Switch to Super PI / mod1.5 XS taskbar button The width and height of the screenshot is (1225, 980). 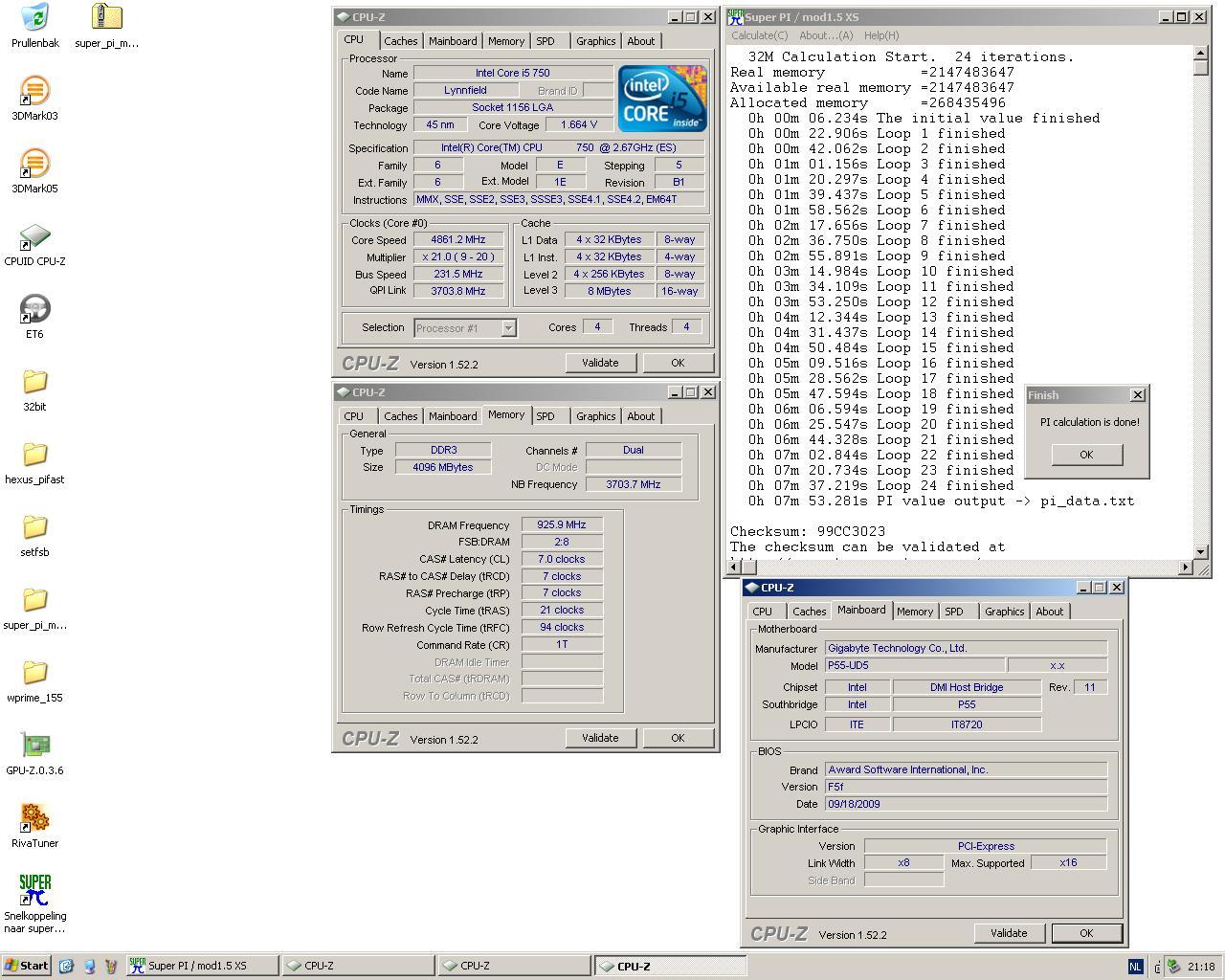tap(202, 966)
